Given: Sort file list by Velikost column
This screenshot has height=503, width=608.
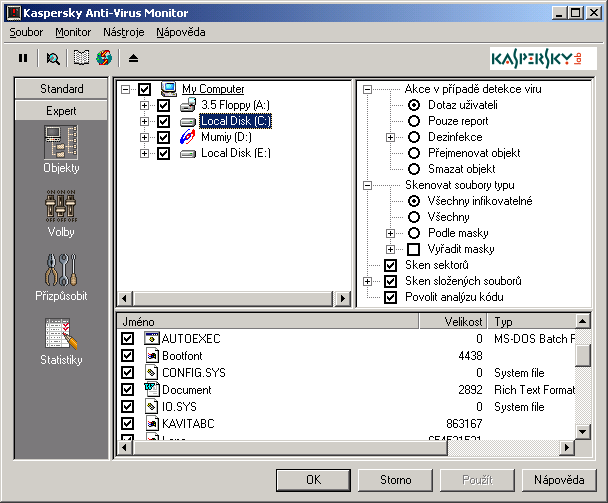Looking at the screenshot, I should (453, 322).
